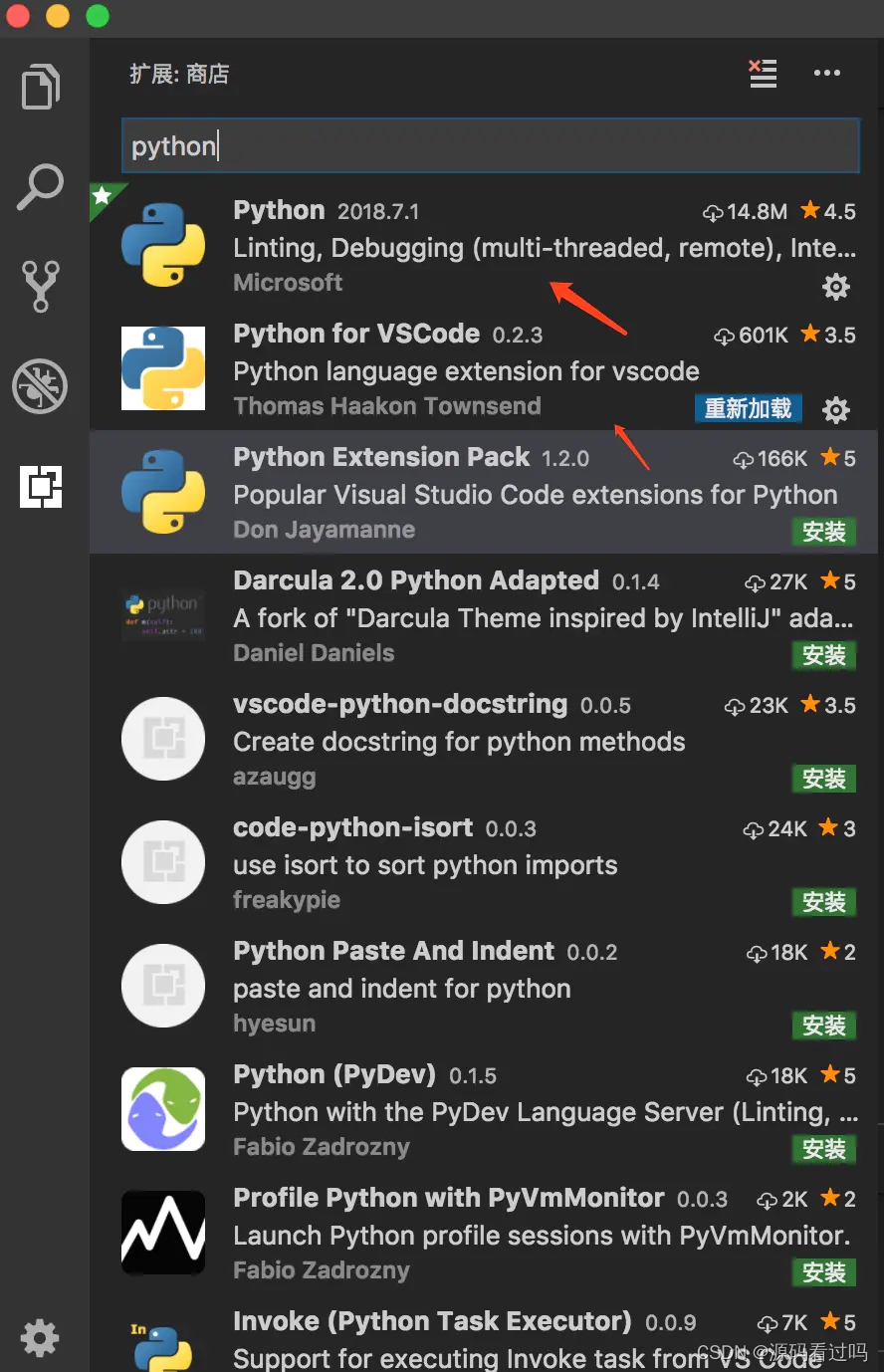884x1372 pixels.
Task: Clear extension search results icon
Action: pyautogui.click(x=763, y=74)
